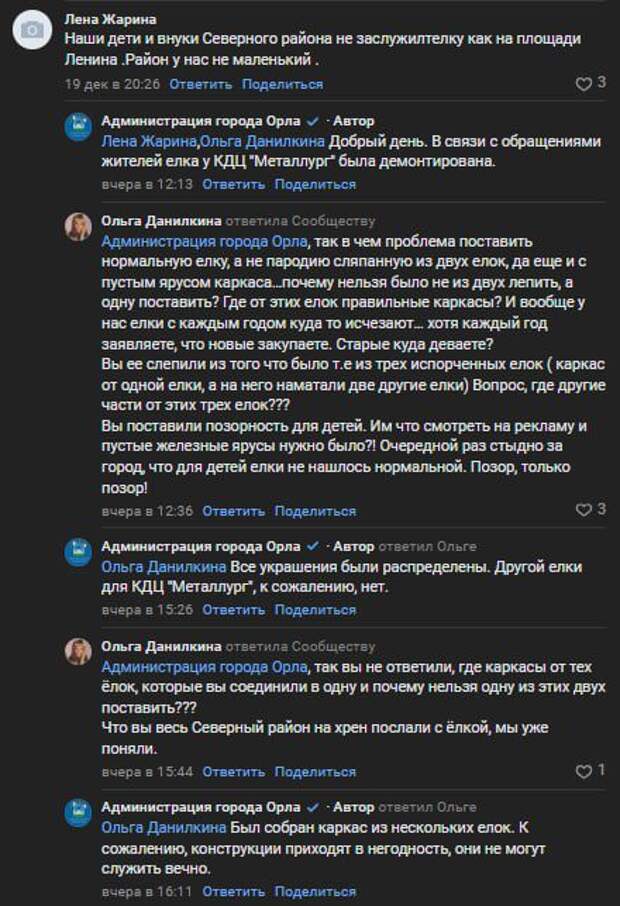Open Лена Жарина's camera placeholder avatar
The image size is (620, 906).
pos(32,30)
